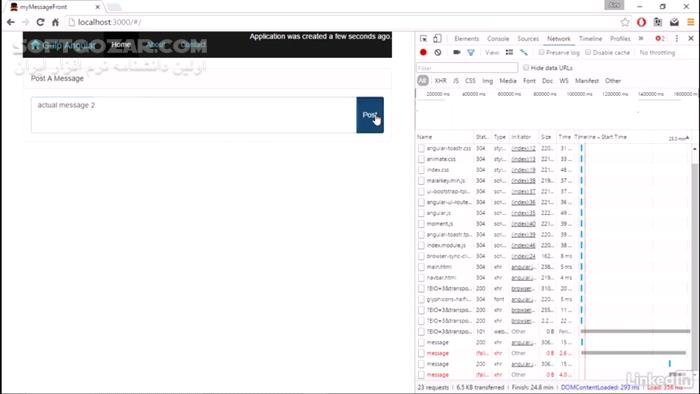
Task: Click the New Tab button
Action: [114, 7]
